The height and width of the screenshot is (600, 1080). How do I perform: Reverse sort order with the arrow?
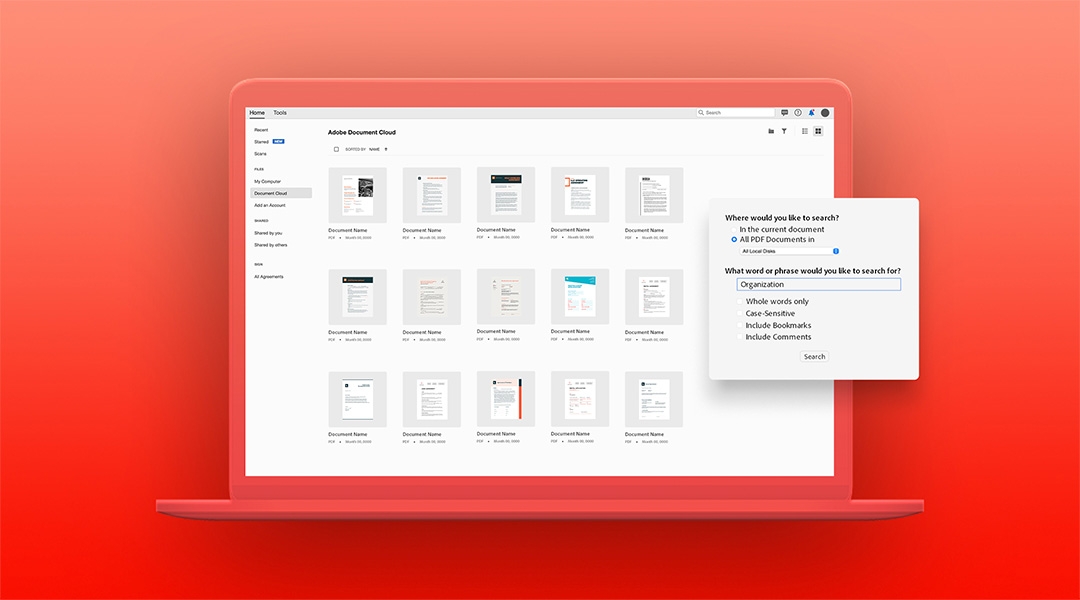[386, 149]
